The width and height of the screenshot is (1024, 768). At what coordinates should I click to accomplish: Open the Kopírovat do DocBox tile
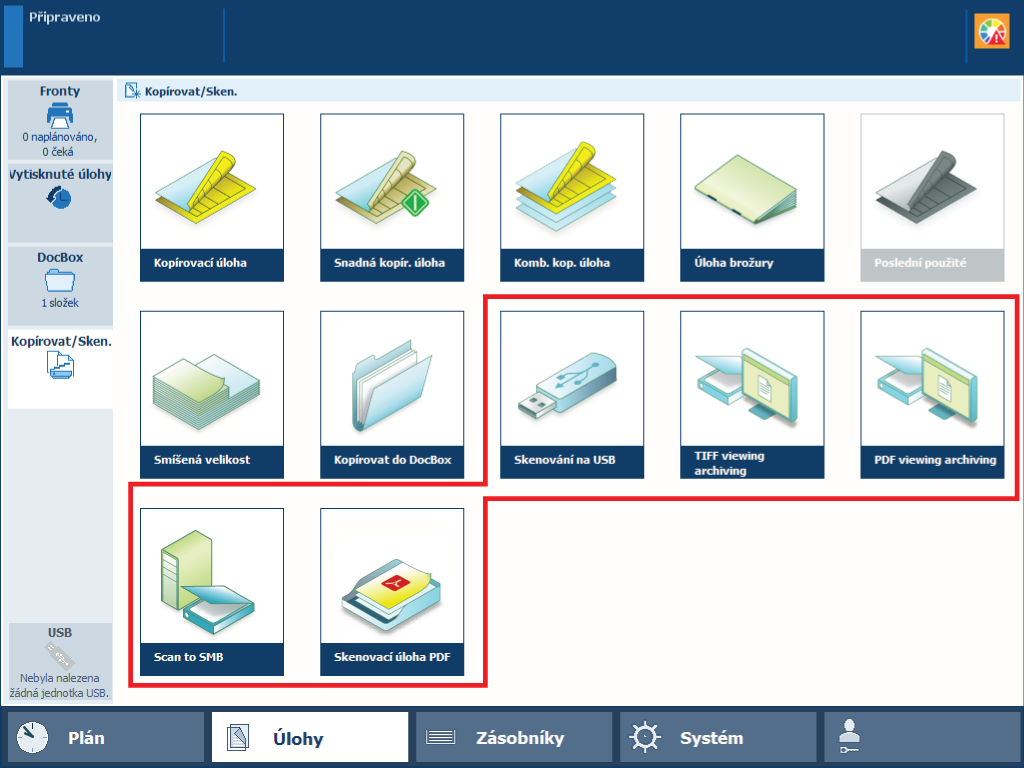coord(392,394)
